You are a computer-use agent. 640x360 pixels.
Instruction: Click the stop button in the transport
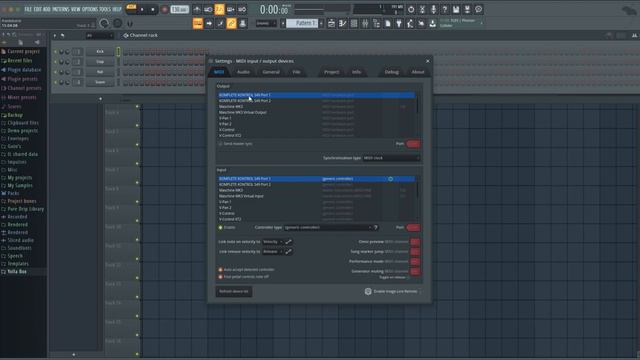coord(153,9)
